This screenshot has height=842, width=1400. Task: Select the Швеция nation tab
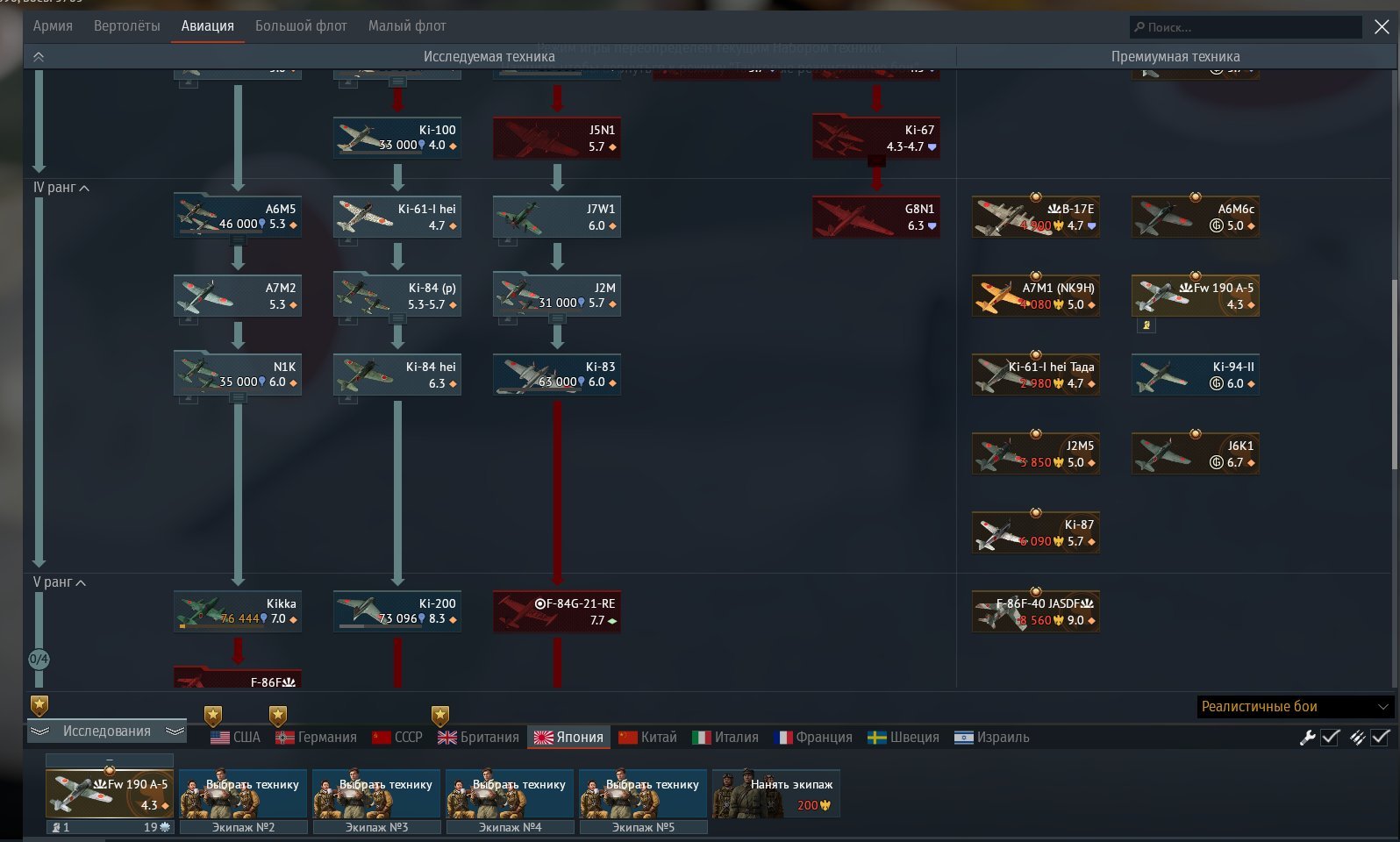tap(903, 738)
